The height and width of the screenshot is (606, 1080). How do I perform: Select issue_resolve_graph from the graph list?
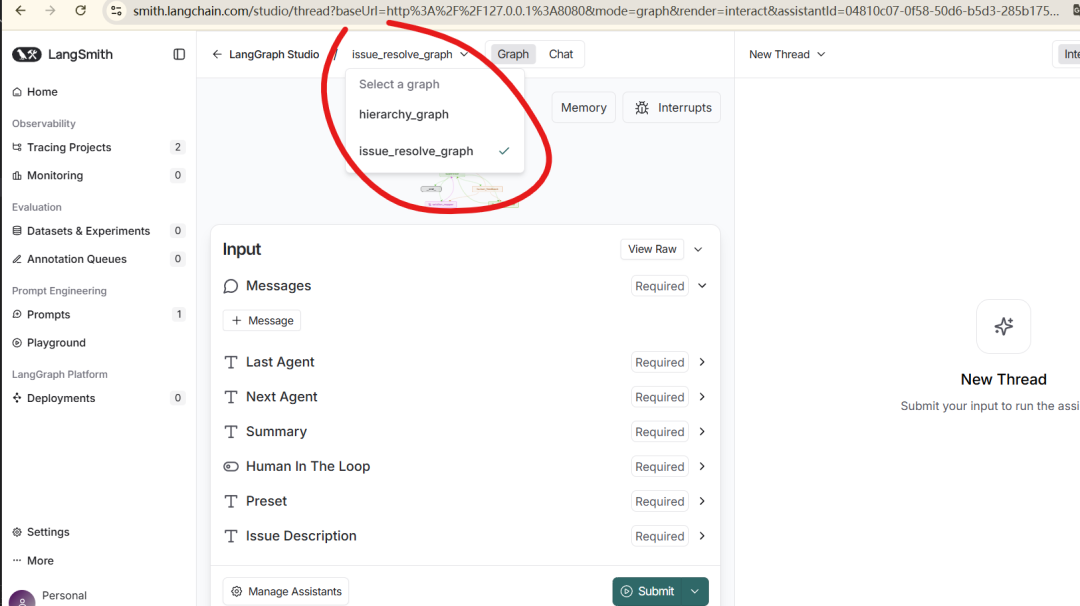point(435,151)
